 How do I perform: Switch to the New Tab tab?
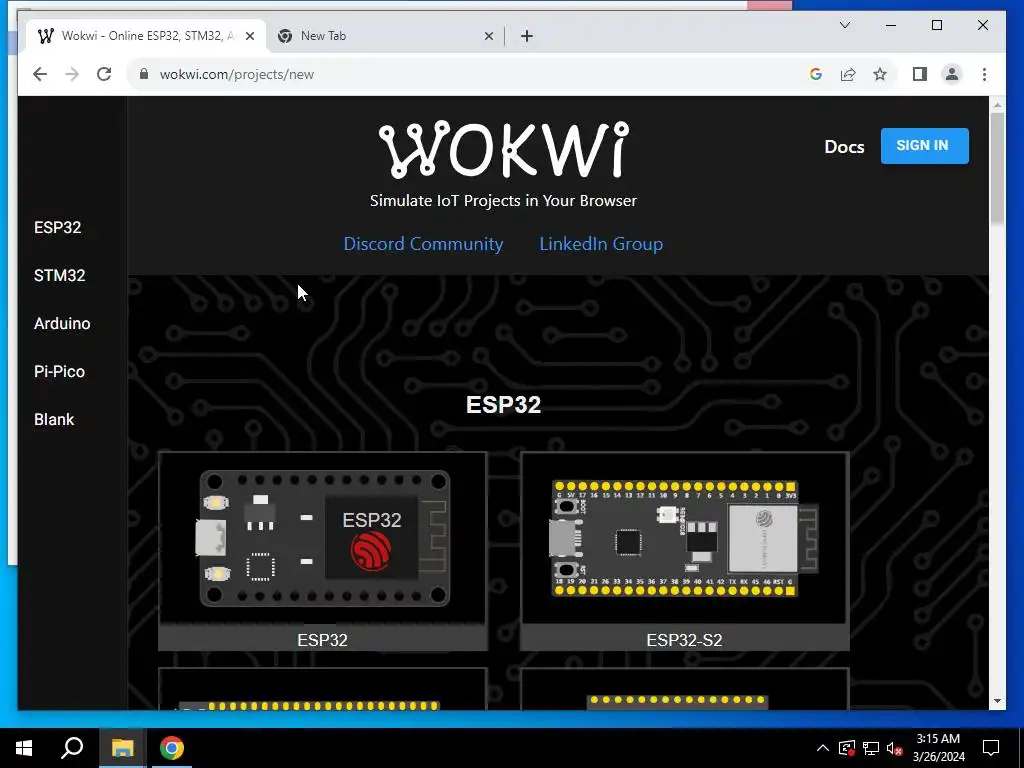coord(385,36)
